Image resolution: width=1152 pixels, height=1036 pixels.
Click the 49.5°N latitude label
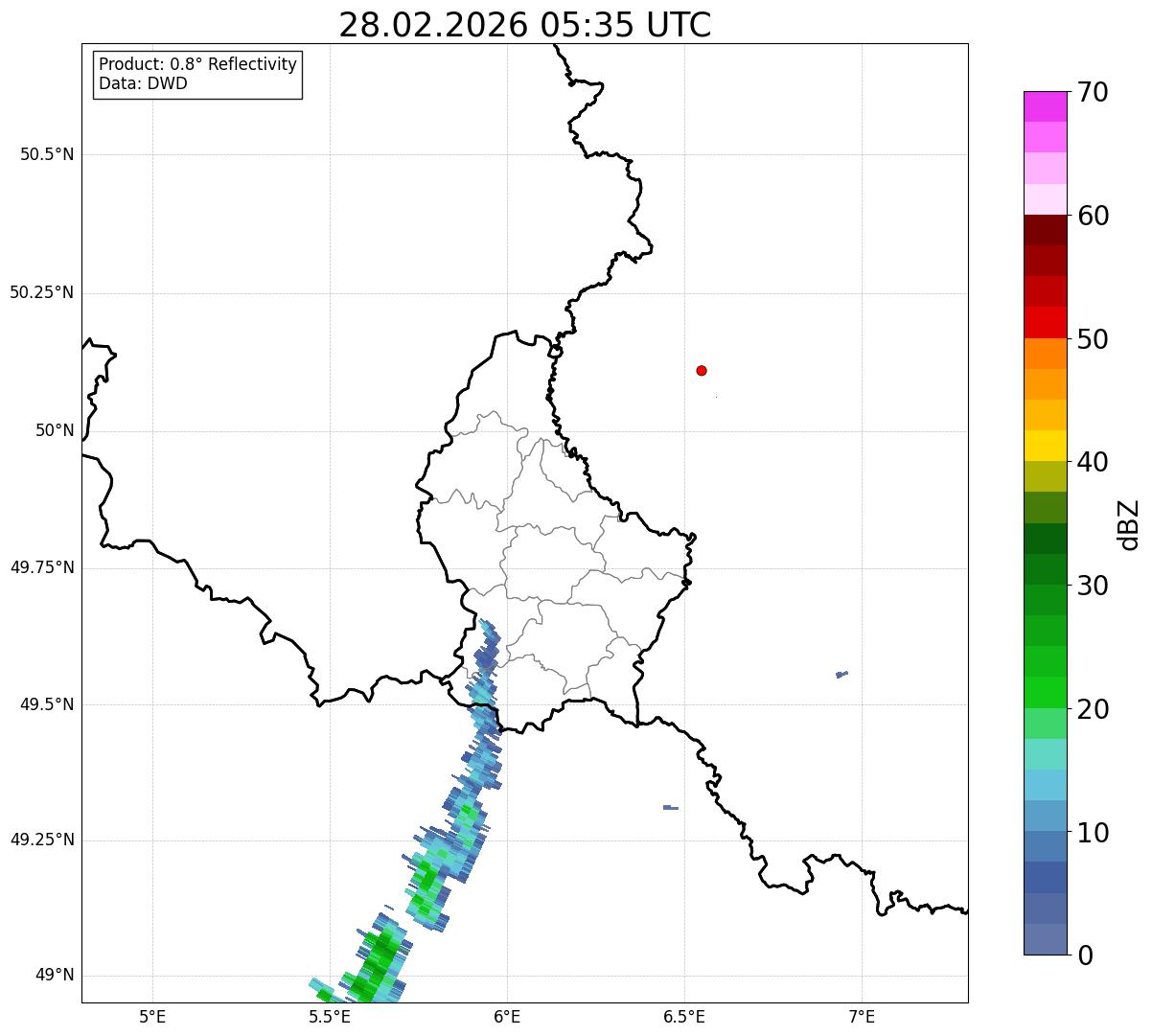pyautogui.click(x=47, y=704)
